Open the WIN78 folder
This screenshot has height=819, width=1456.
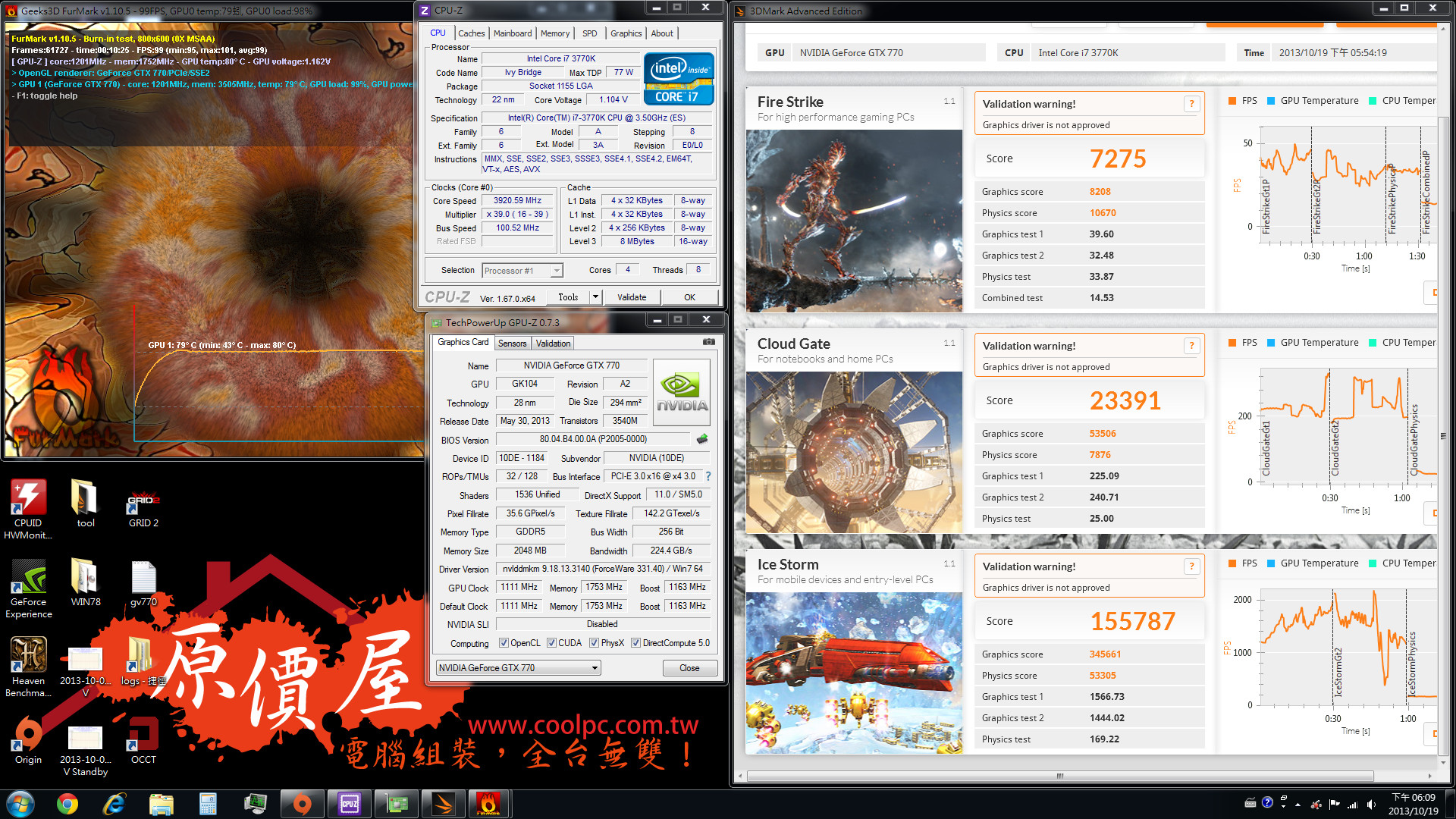[85, 582]
